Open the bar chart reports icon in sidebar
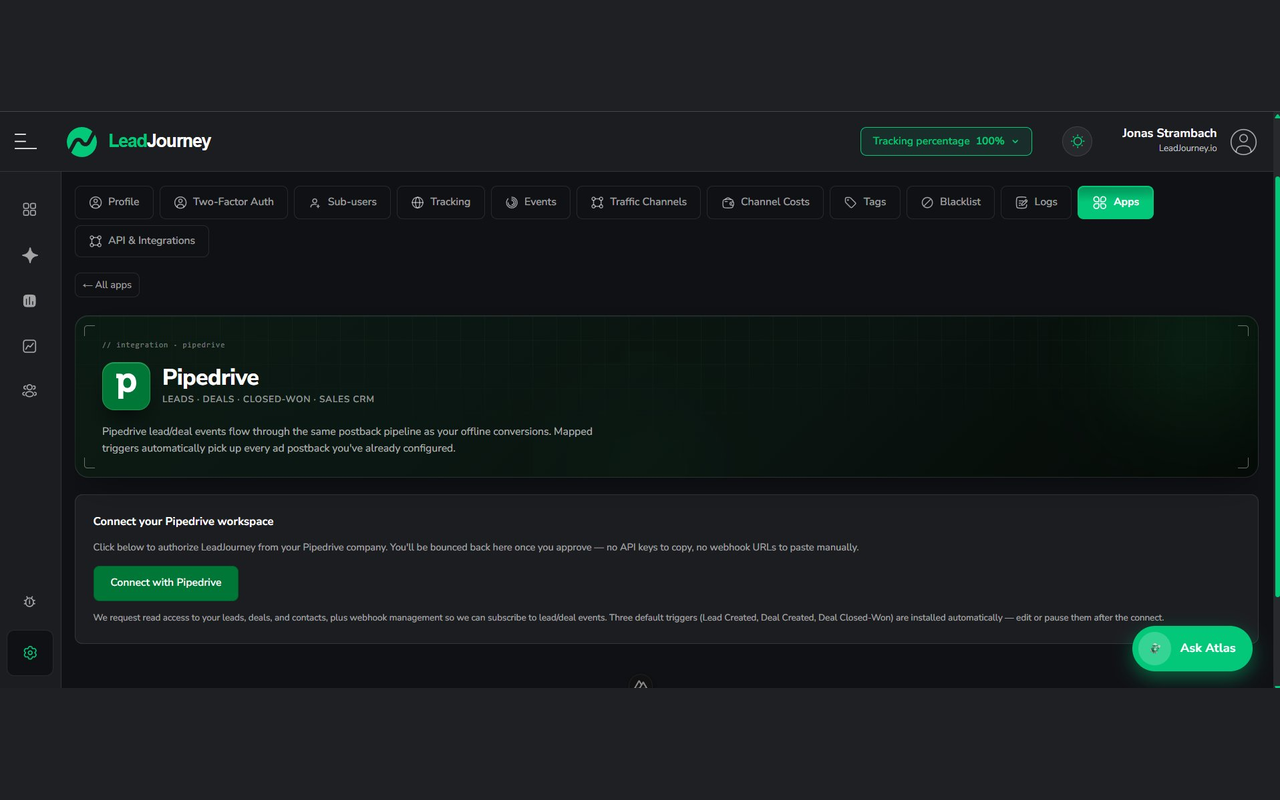 click(30, 301)
